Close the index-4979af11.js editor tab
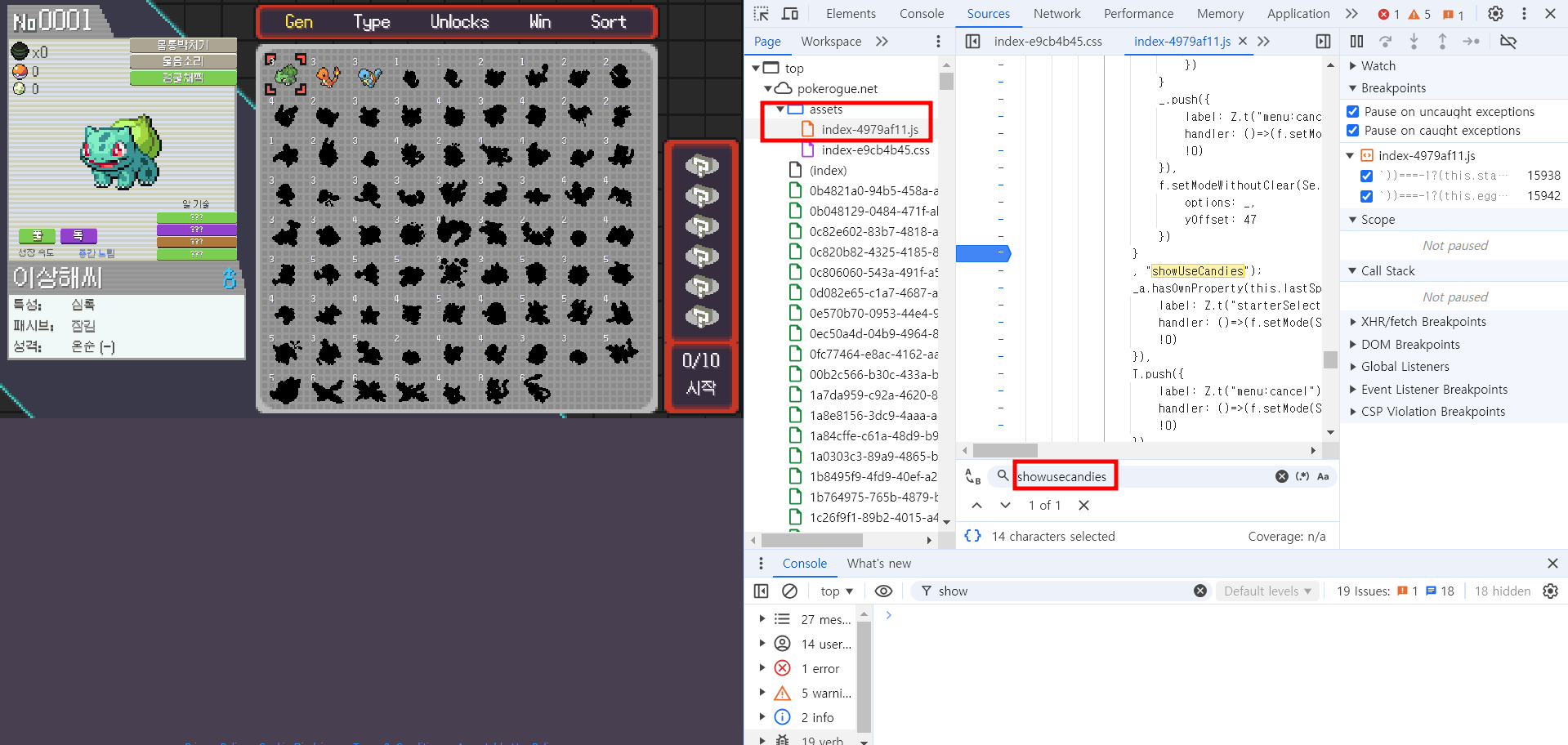Screen dimensions: 1568x745 [x=1243, y=41]
